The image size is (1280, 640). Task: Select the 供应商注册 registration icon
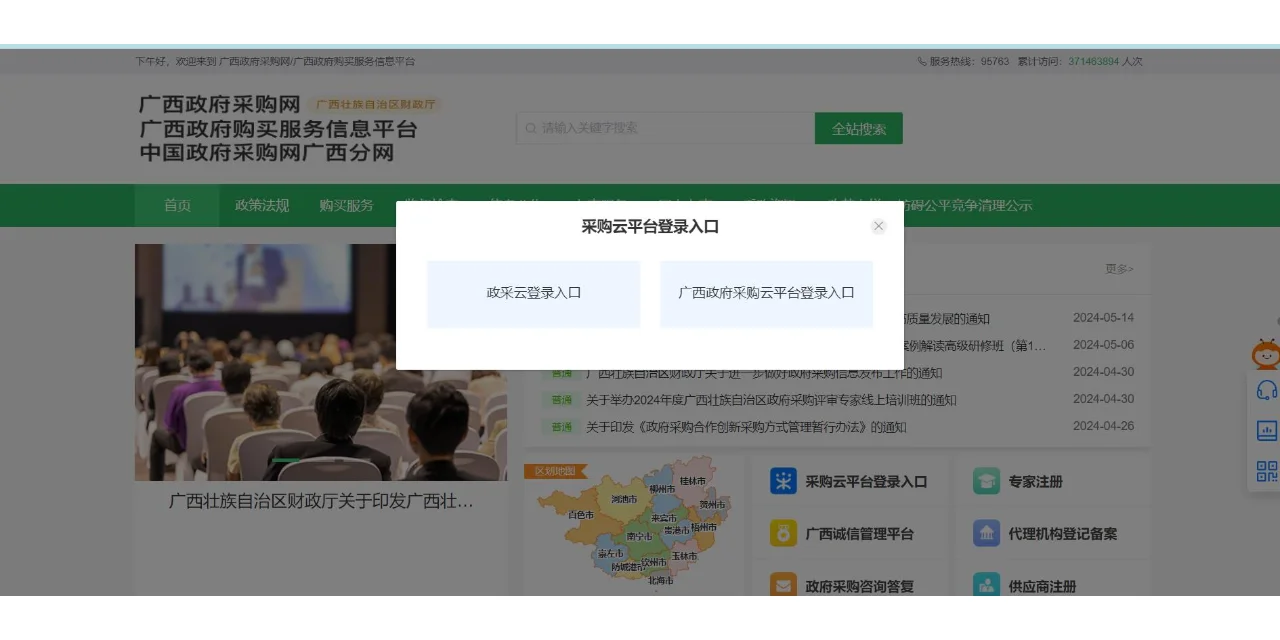coord(986,585)
